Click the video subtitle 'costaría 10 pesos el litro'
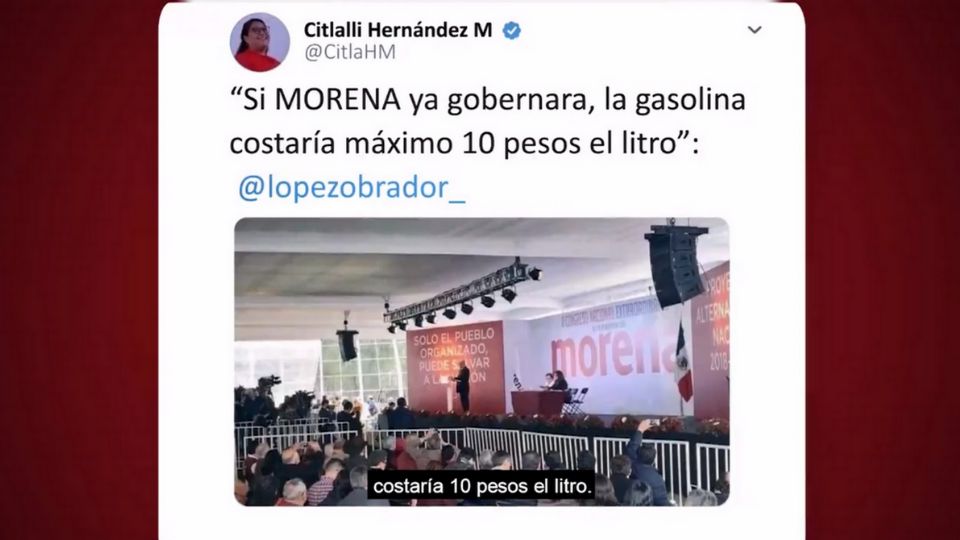960x540 pixels. coord(482,486)
